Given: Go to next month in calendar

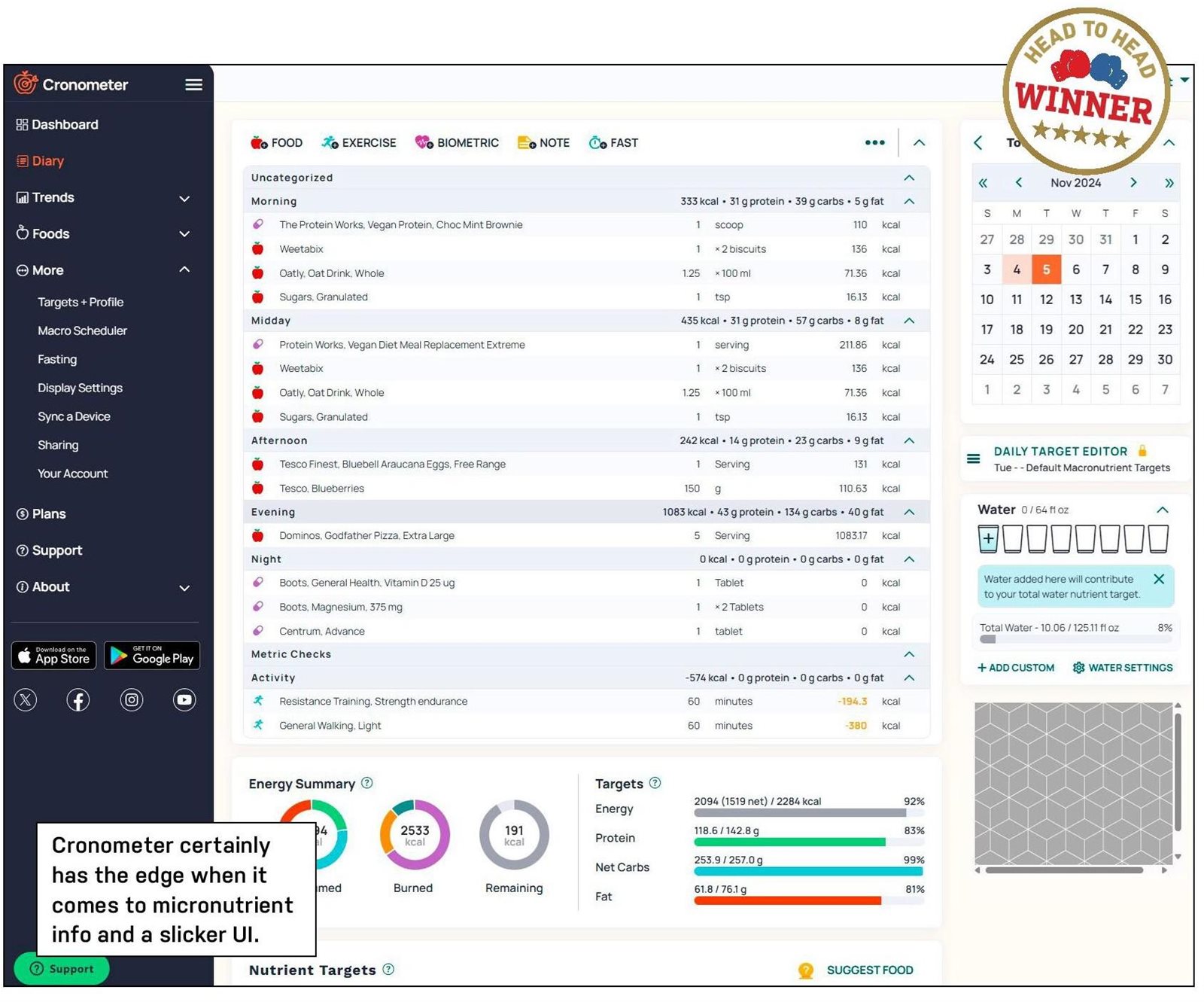Looking at the screenshot, I should pyautogui.click(x=1133, y=183).
